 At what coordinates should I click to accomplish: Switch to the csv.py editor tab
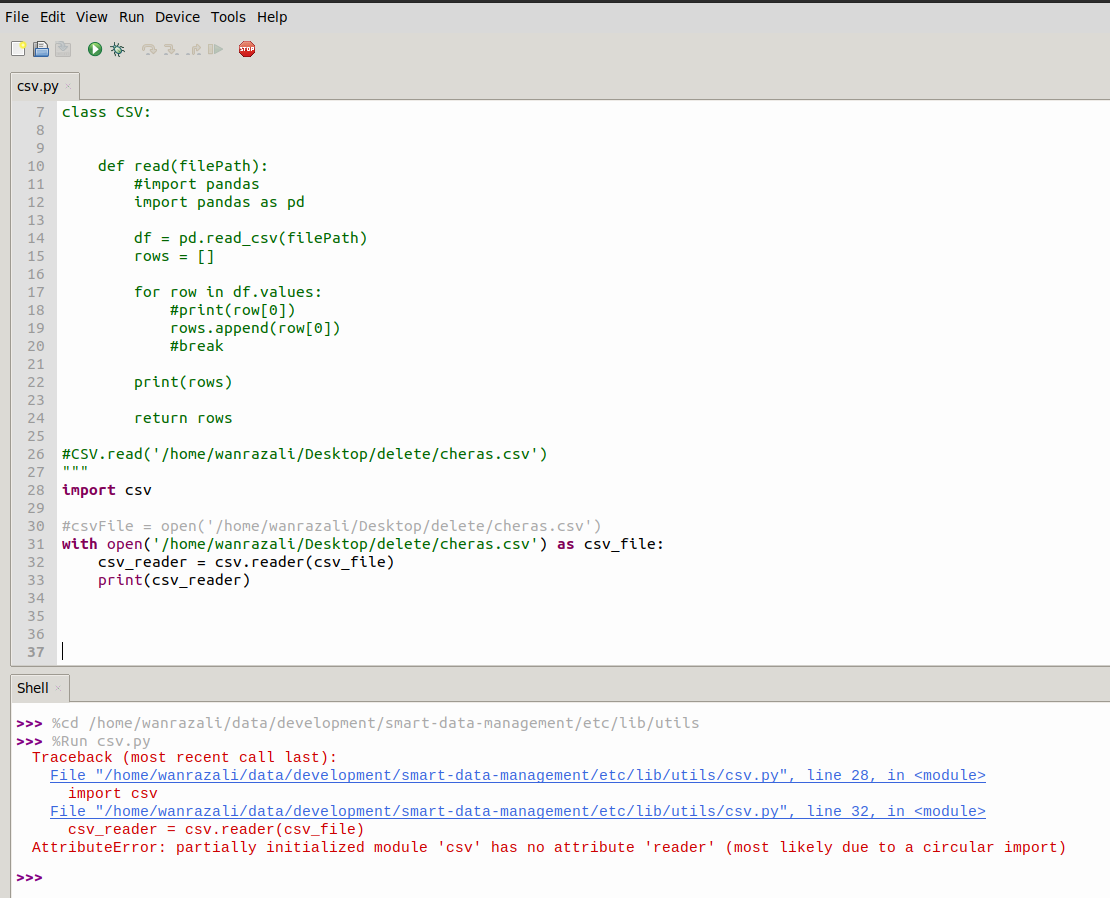point(36,86)
